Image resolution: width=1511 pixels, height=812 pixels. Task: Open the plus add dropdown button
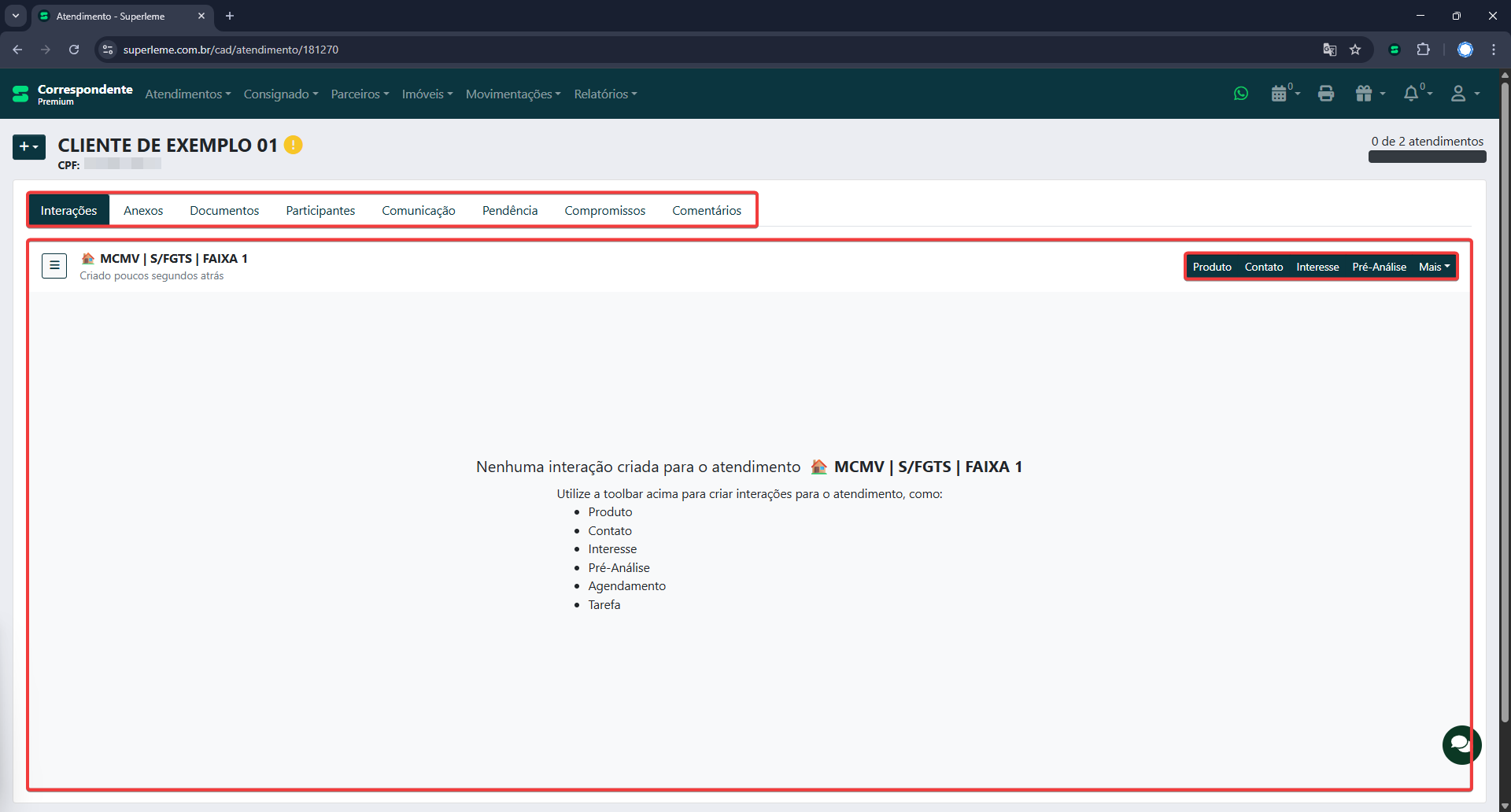(x=29, y=146)
